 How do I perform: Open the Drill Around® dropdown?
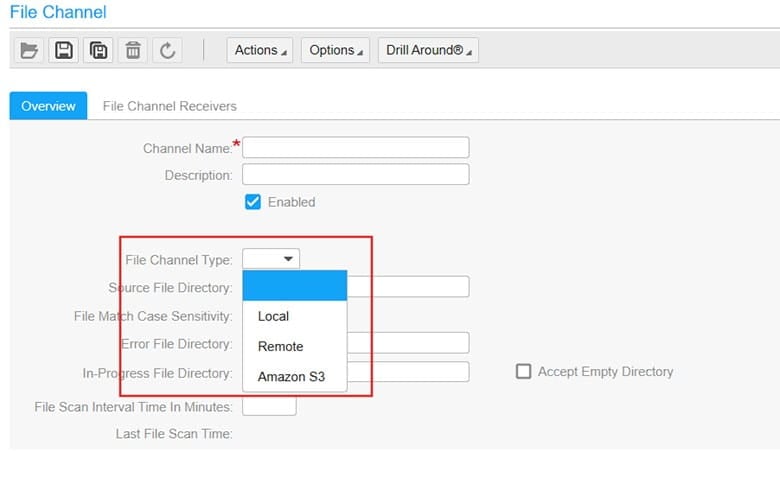click(x=429, y=50)
